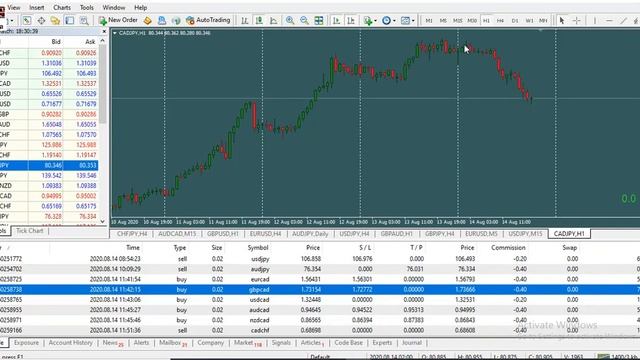Select the M1 timeframe
The width and height of the screenshot is (640, 360).
(x=429, y=20)
